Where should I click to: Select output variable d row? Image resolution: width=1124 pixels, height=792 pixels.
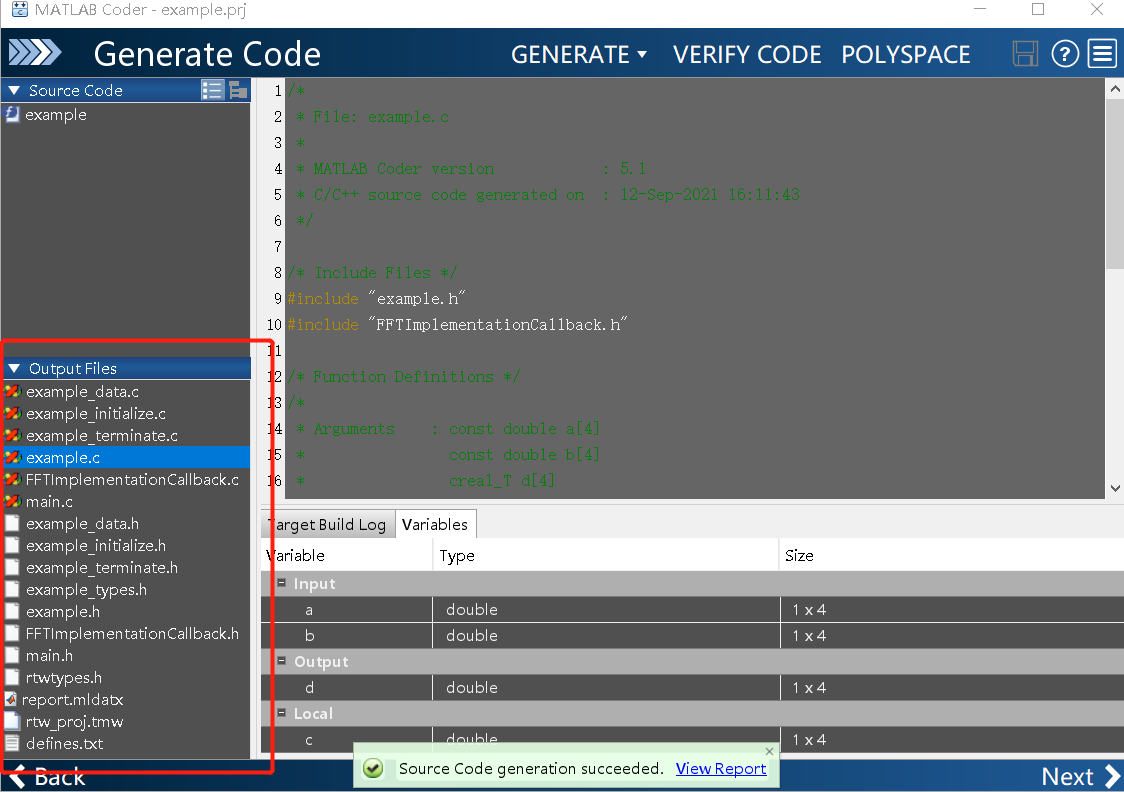[x=692, y=687]
